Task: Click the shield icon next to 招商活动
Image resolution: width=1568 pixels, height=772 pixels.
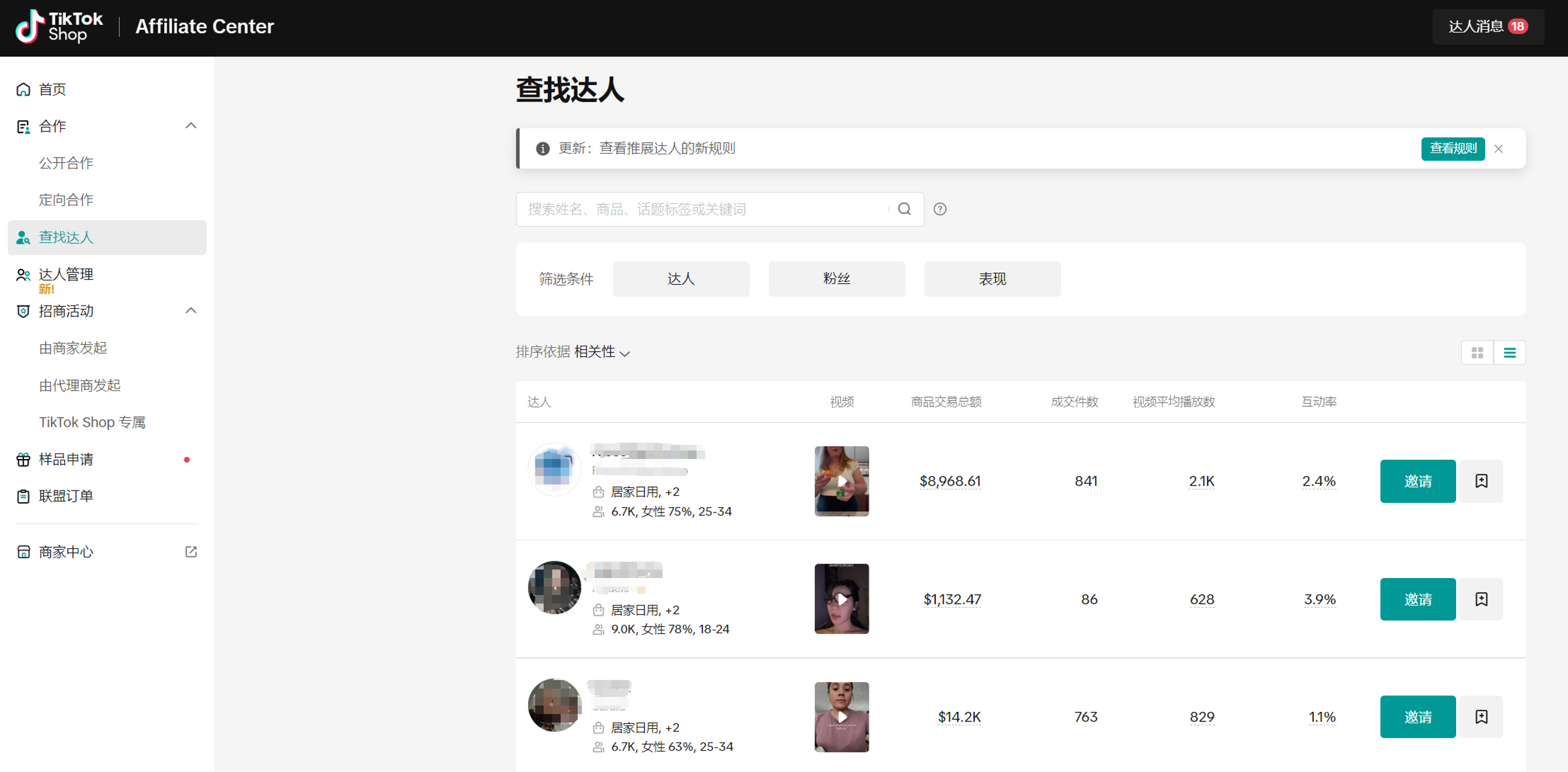Action: tap(23, 311)
